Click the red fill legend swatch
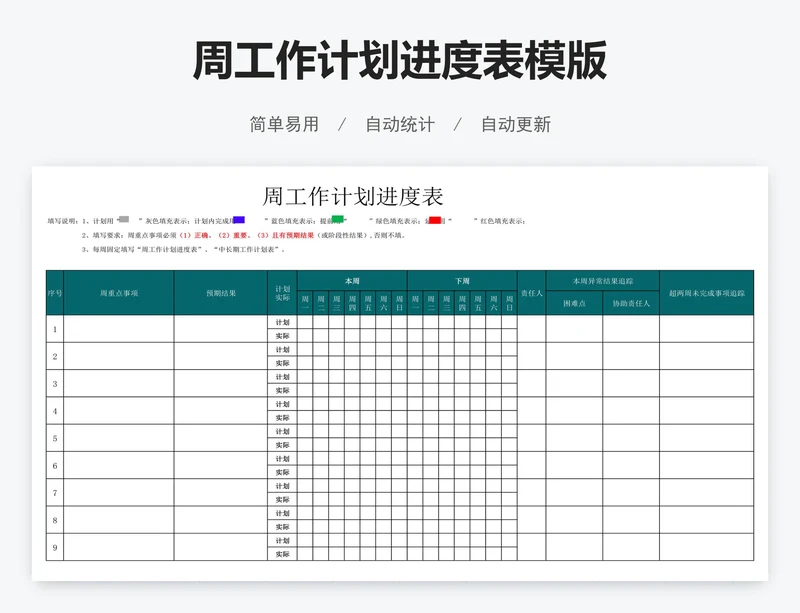 pos(435,220)
